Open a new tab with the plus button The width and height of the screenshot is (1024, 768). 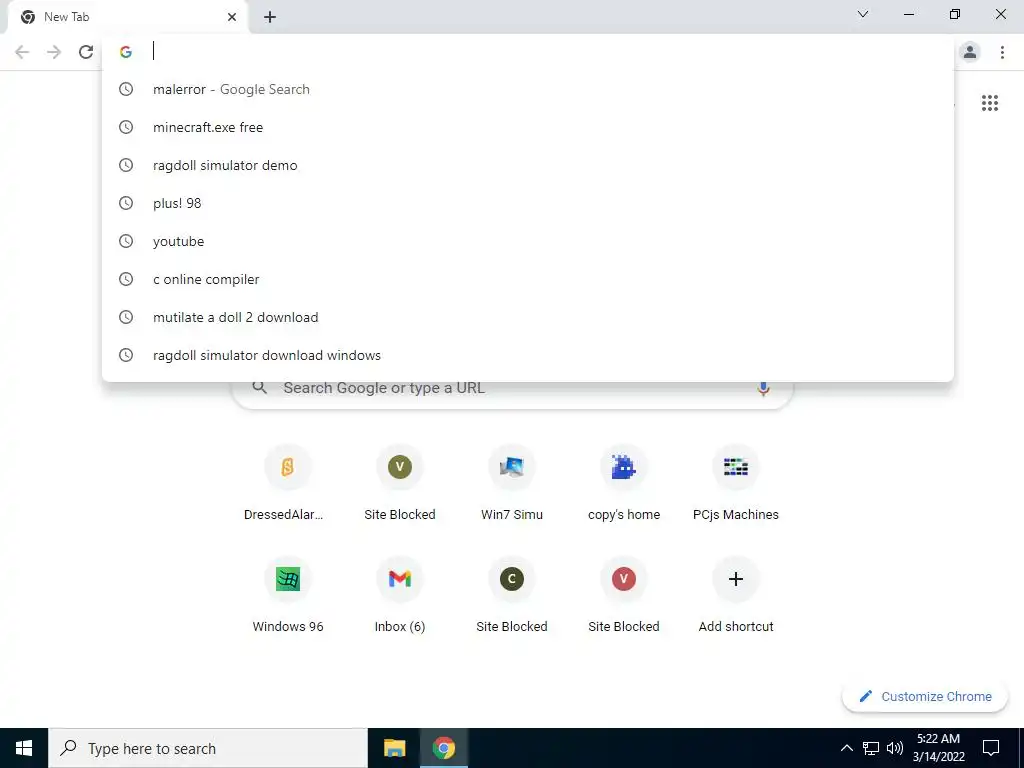click(x=270, y=17)
